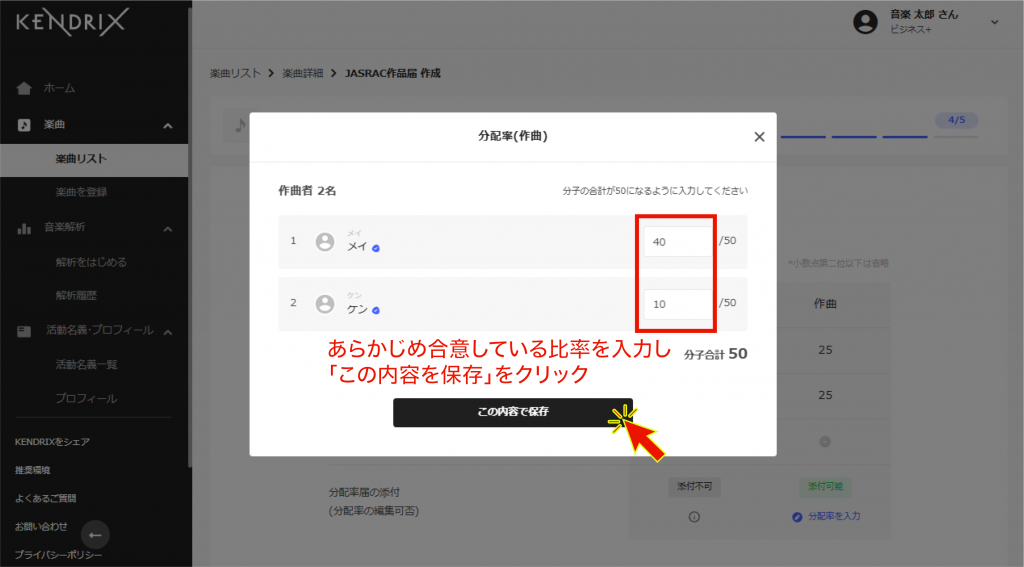
Task: Click ケン's share input showing 10
Action: tap(677, 304)
